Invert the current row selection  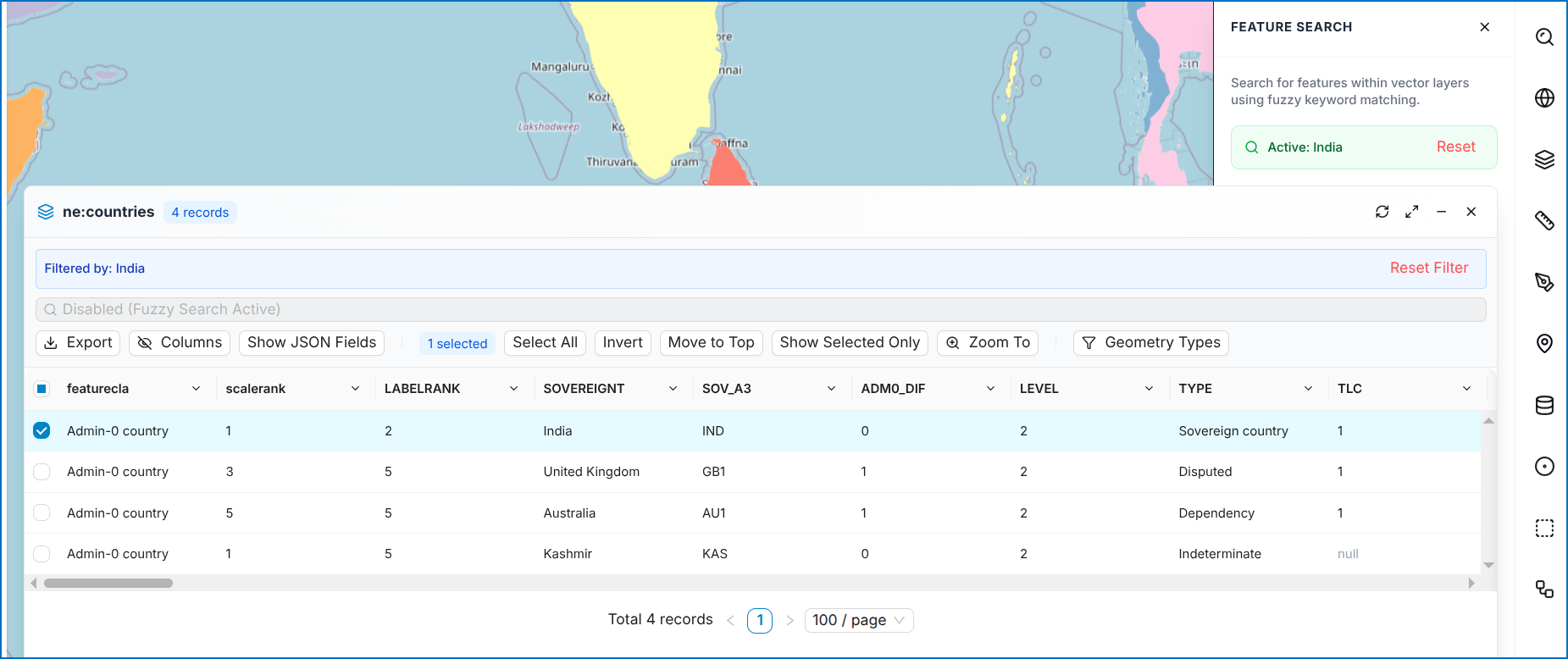point(623,343)
